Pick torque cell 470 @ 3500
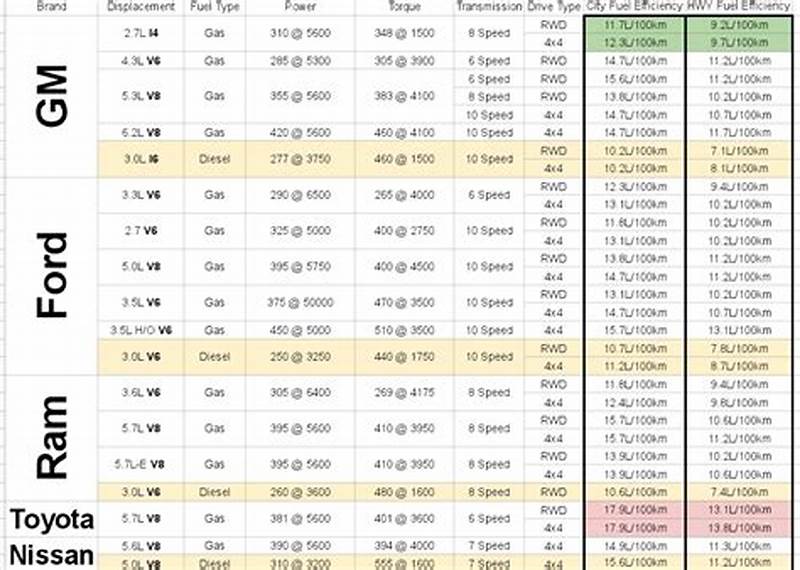This screenshot has width=800, height=570. point(404,303)
